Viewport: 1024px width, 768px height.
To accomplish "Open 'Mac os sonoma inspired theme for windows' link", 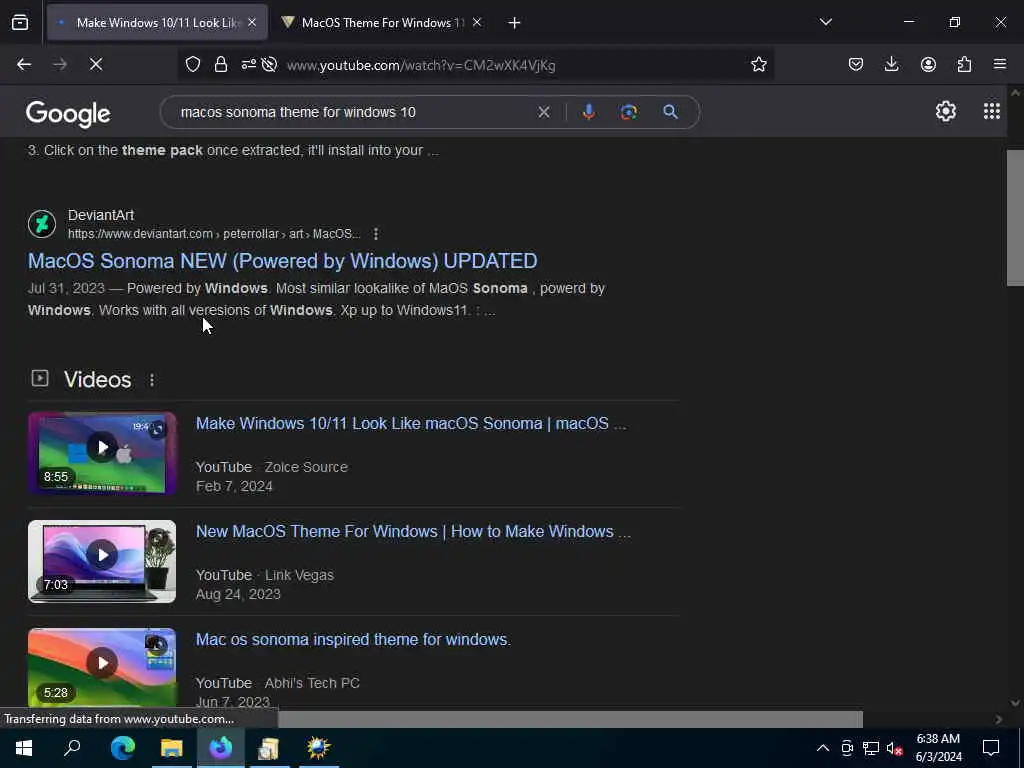I will (x=353, y=639).
